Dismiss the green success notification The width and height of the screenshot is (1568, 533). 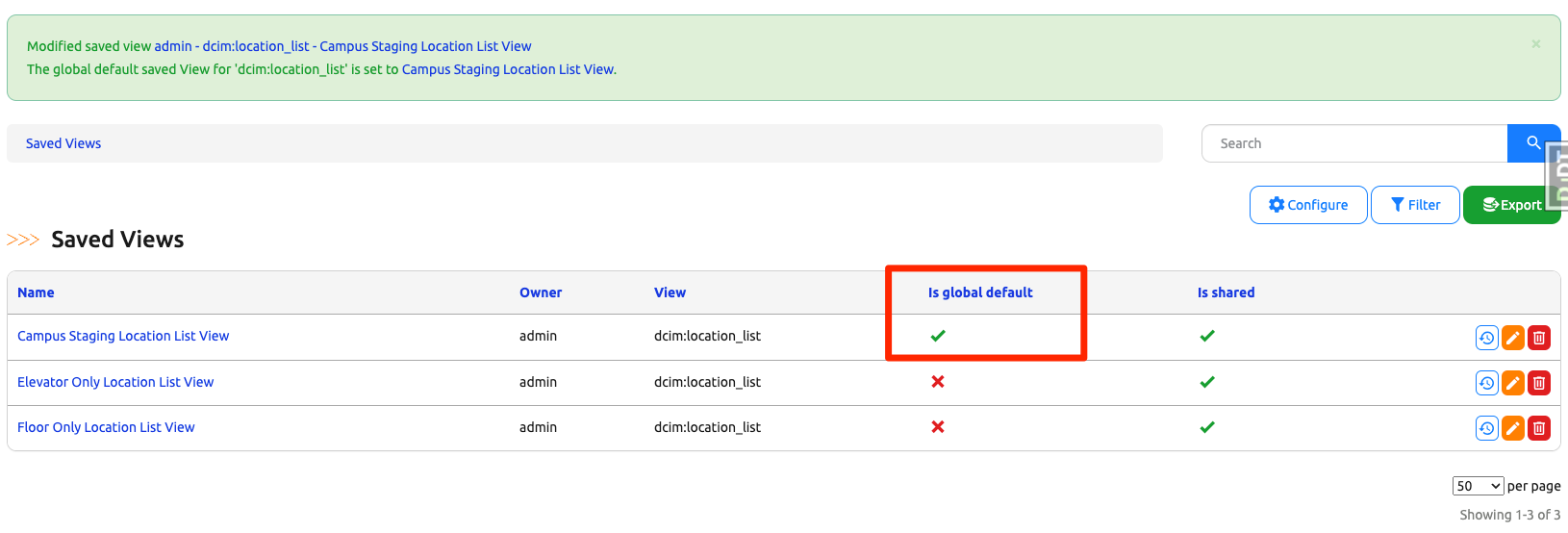click(x=1535, y=44)
